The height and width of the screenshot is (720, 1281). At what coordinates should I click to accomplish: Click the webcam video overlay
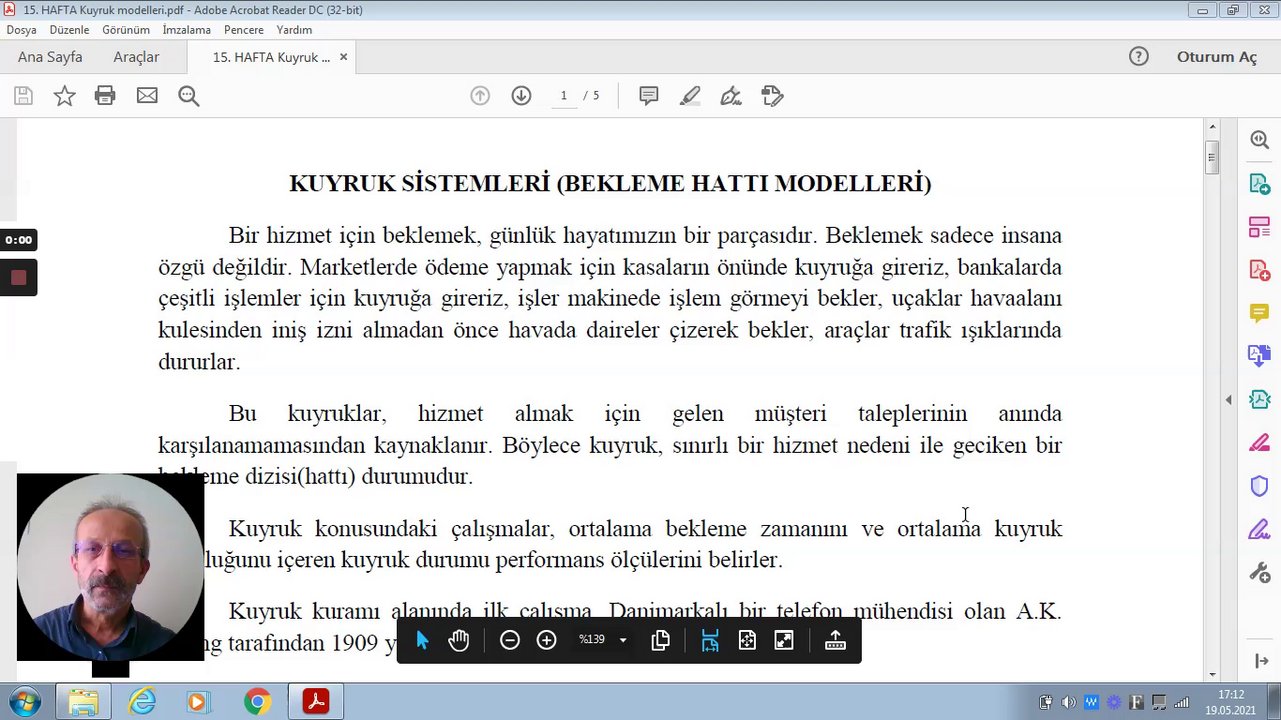(110, 567)
